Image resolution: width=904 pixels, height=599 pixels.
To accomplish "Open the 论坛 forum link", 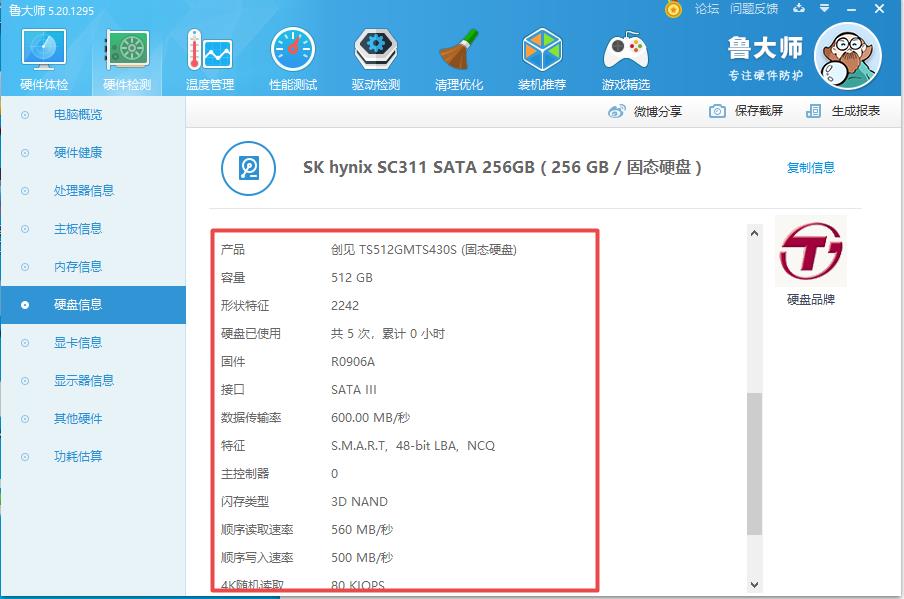I will (707, 9).
